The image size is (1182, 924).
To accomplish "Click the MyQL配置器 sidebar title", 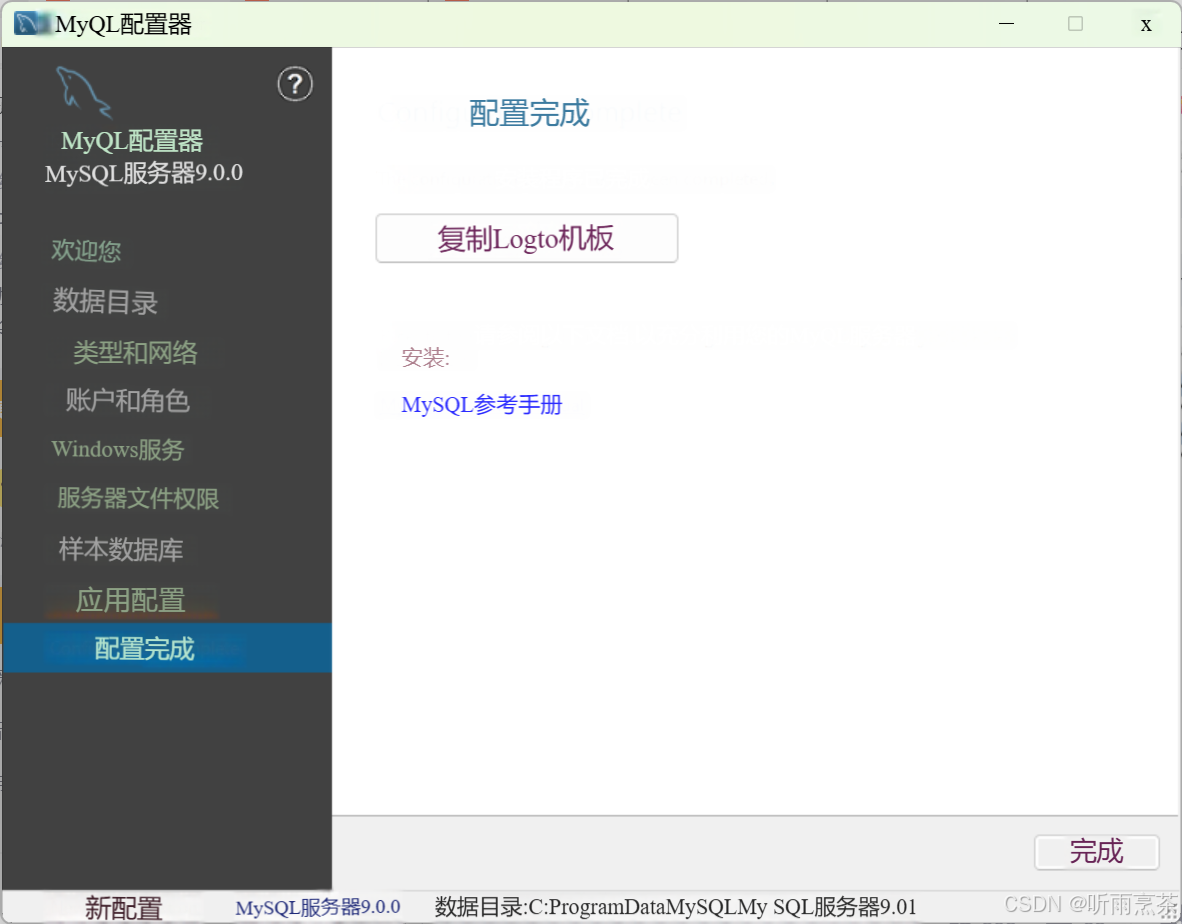I will pos(132,141).
